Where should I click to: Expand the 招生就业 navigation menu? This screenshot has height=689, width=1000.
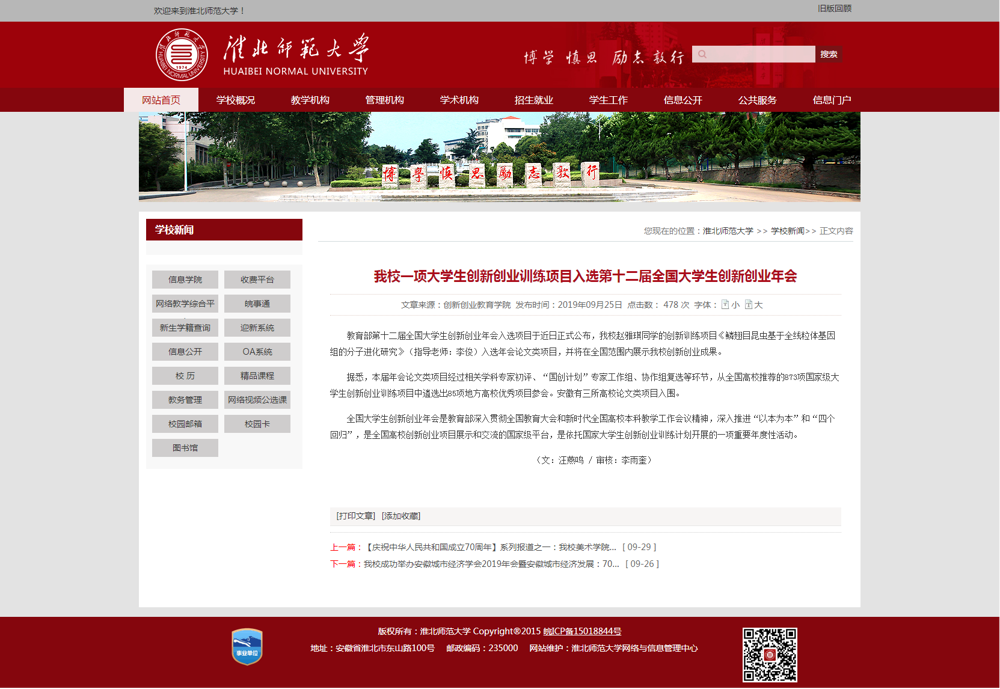pos(533,100)
